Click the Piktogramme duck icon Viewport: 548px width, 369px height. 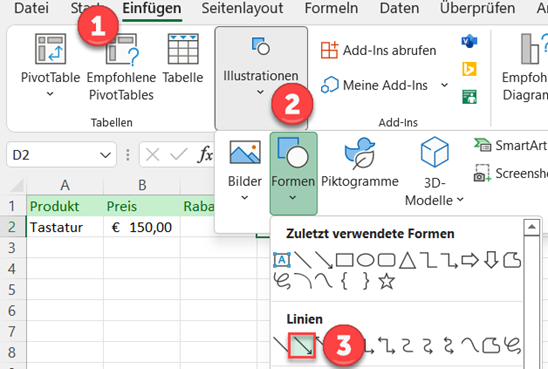(x=360, y=153)
